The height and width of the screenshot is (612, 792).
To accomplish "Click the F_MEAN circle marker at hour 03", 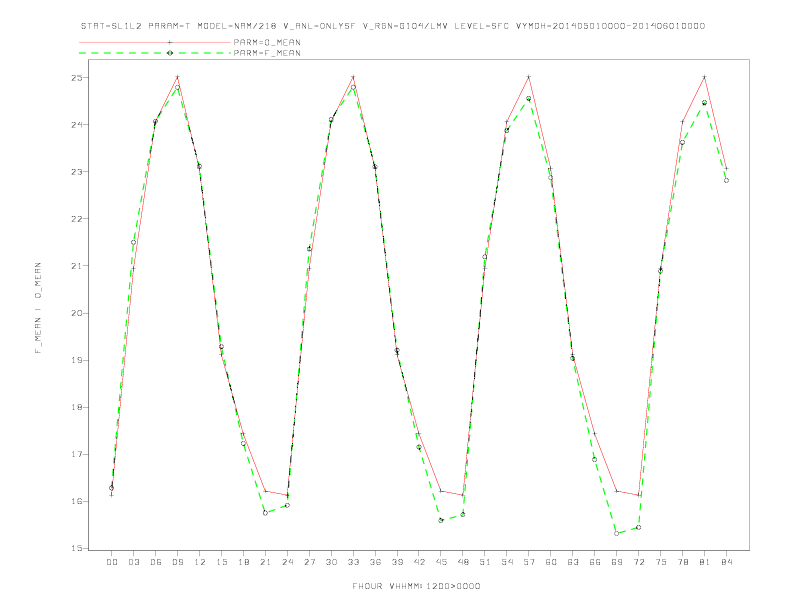I will click(133, 242).
